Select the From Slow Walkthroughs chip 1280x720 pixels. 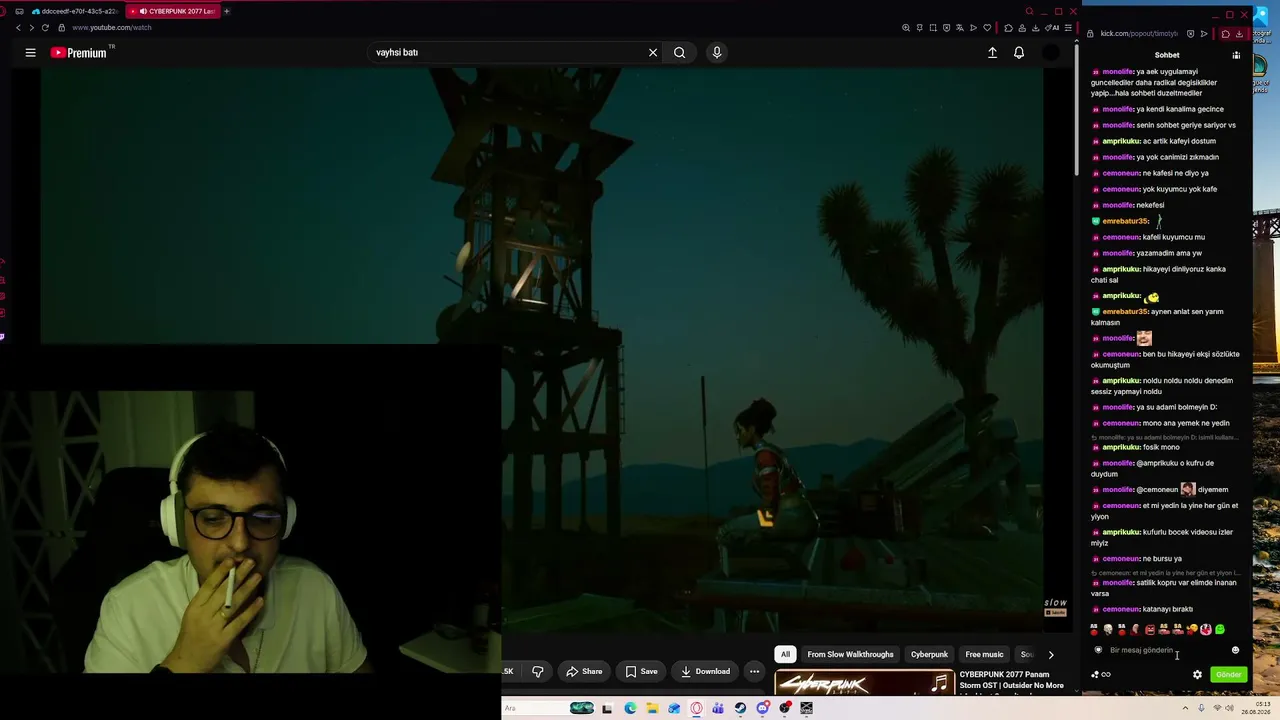click(850, 655)
